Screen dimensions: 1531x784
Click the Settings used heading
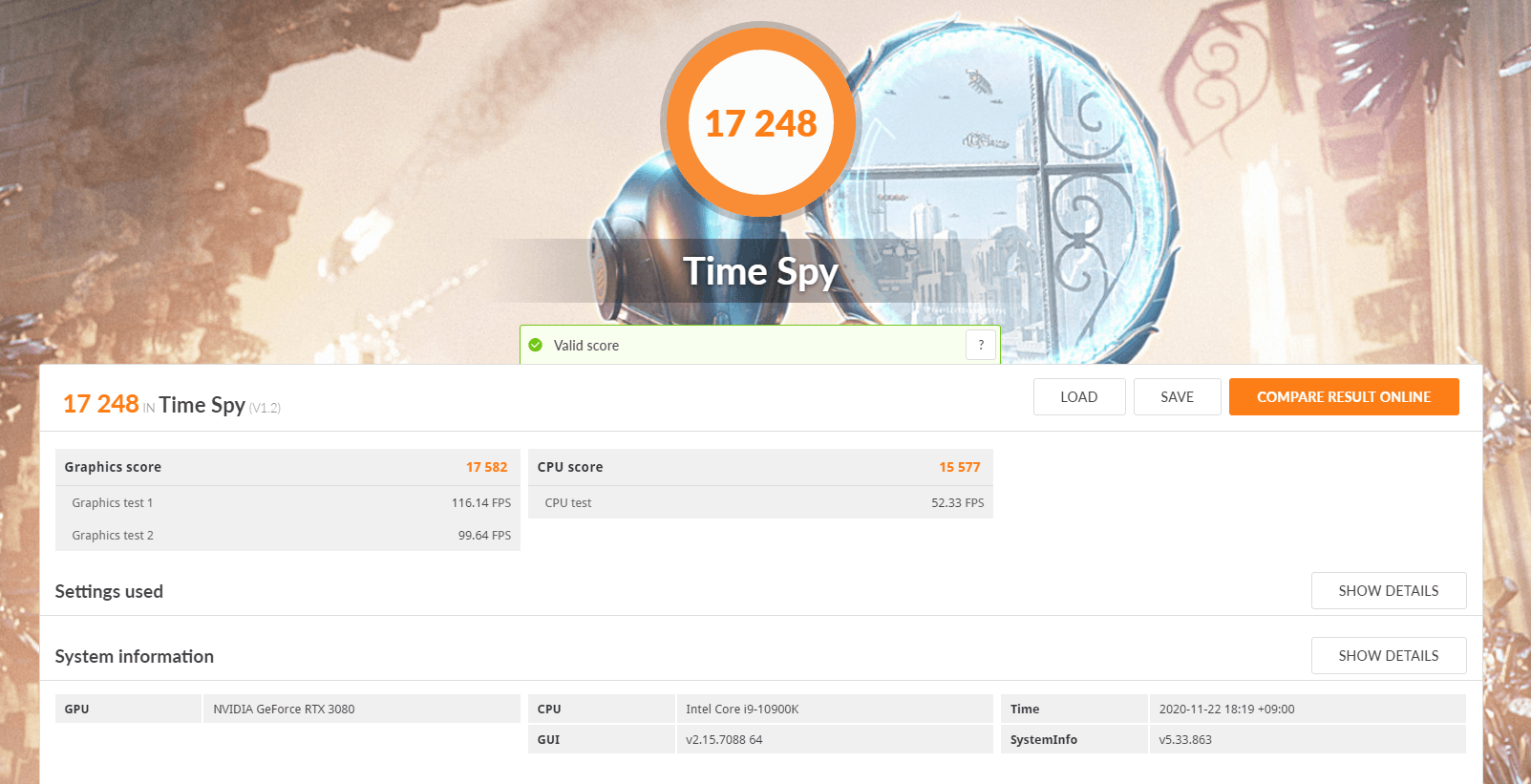[x=109, y=591]
